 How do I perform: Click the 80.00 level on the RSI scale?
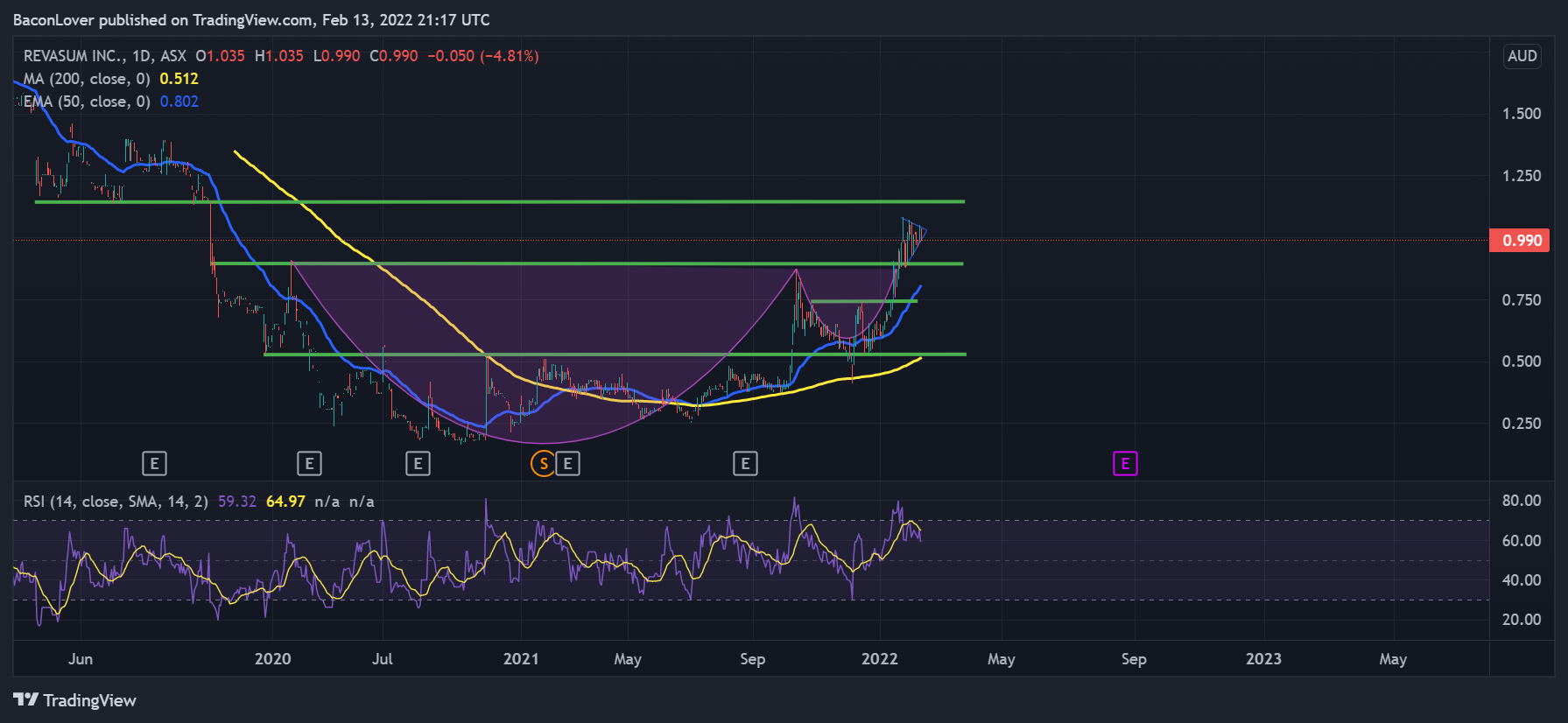(1521, 501)
